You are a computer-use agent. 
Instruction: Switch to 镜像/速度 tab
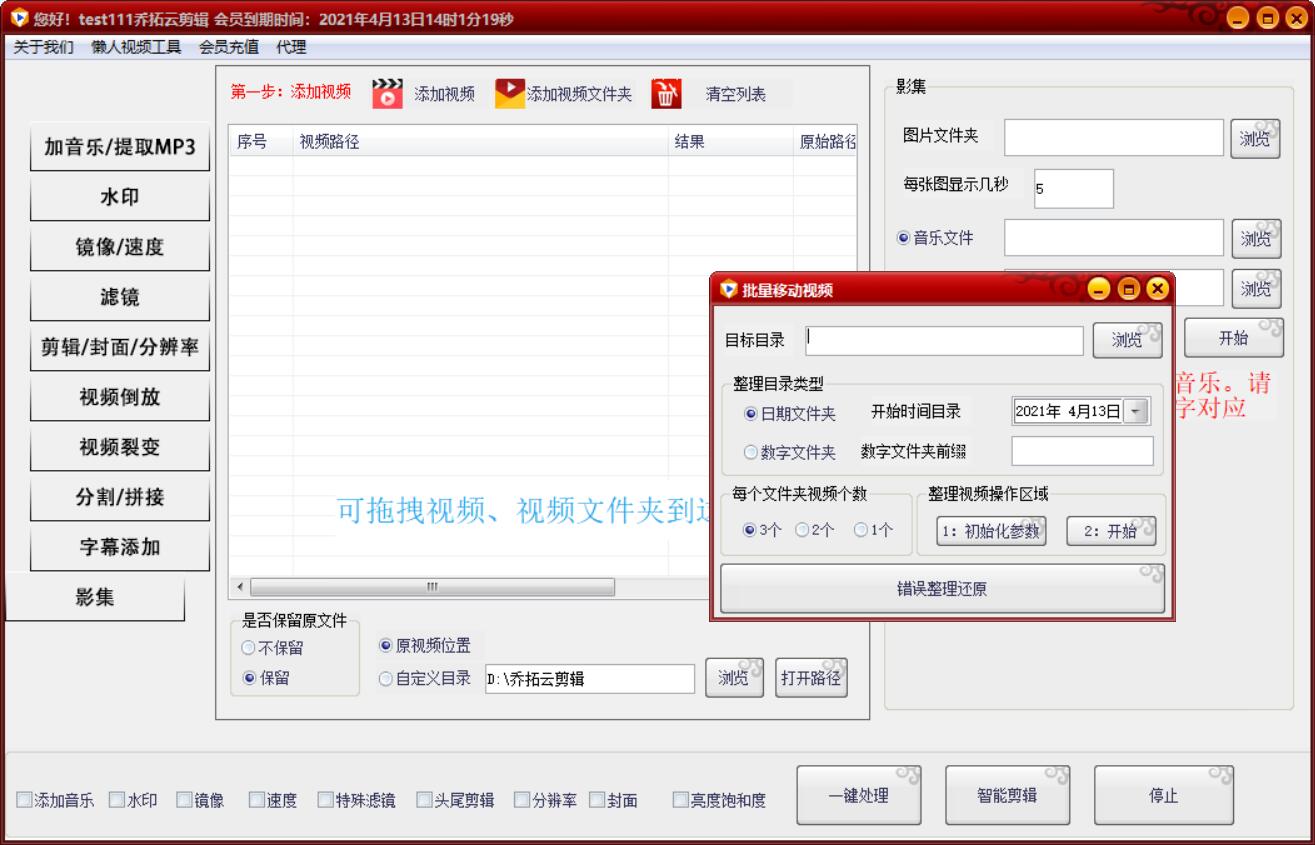point(120,247)
